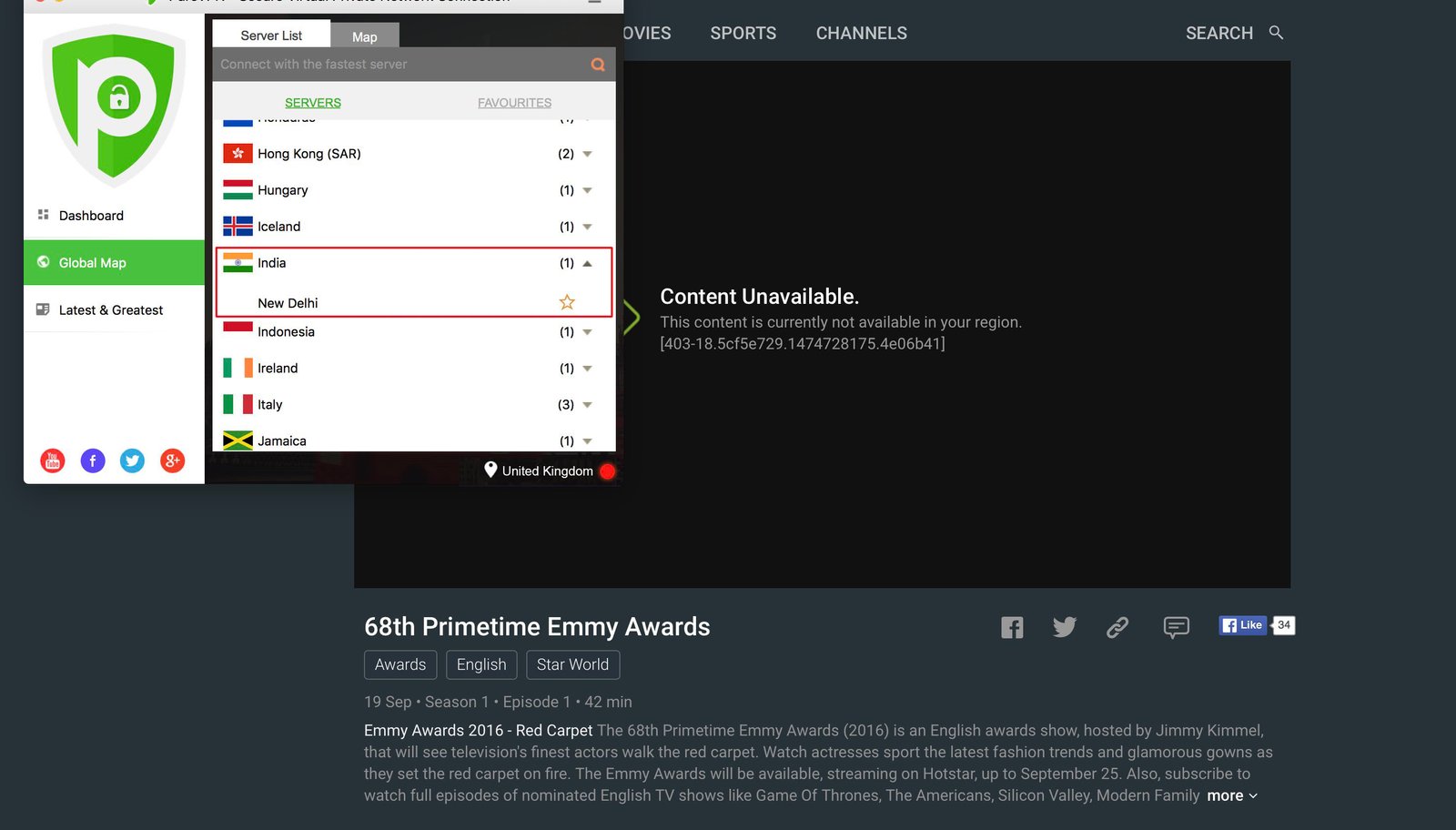
Task: Expand Ireland server list arrow
Action: coord(587,369)
